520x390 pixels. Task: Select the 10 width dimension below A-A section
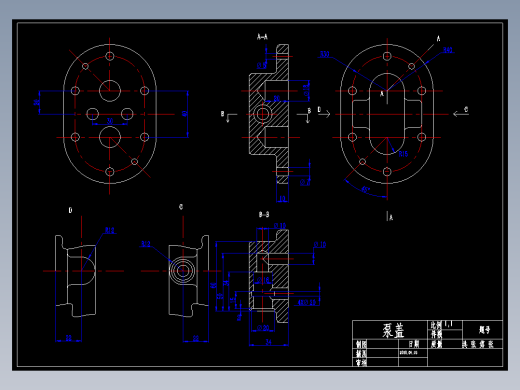coord(282,199)
